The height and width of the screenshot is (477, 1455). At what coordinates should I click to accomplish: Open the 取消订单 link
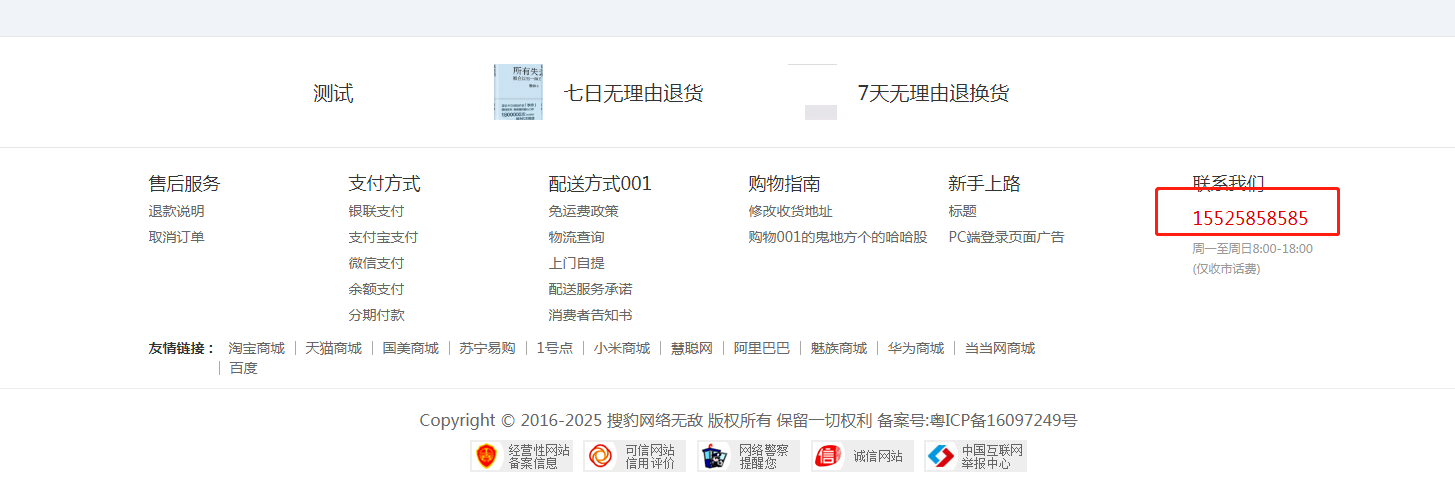177,237
